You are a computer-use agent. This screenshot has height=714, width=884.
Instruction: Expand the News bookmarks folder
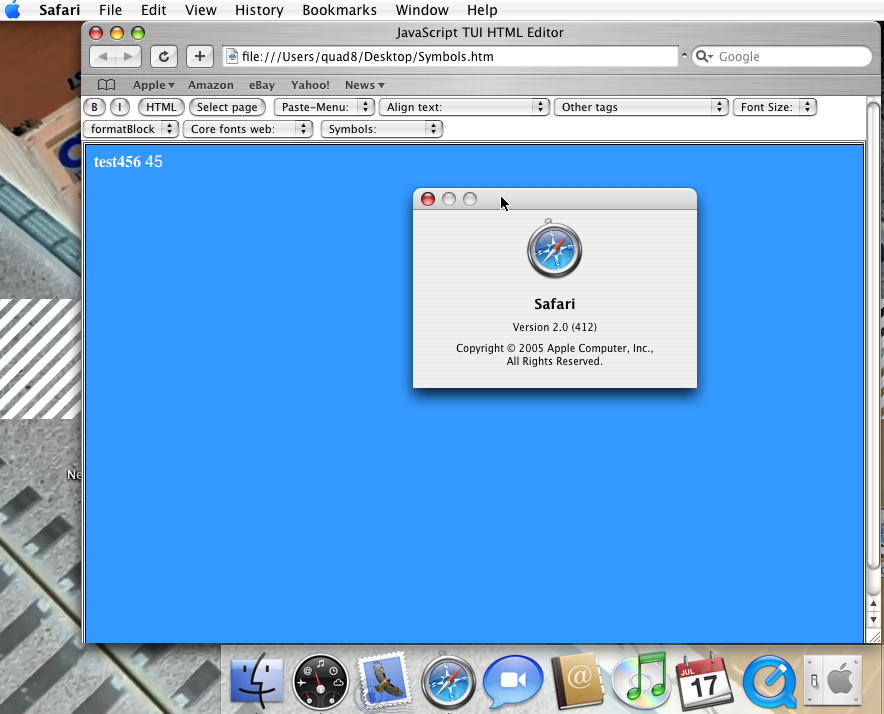(364, 85)
